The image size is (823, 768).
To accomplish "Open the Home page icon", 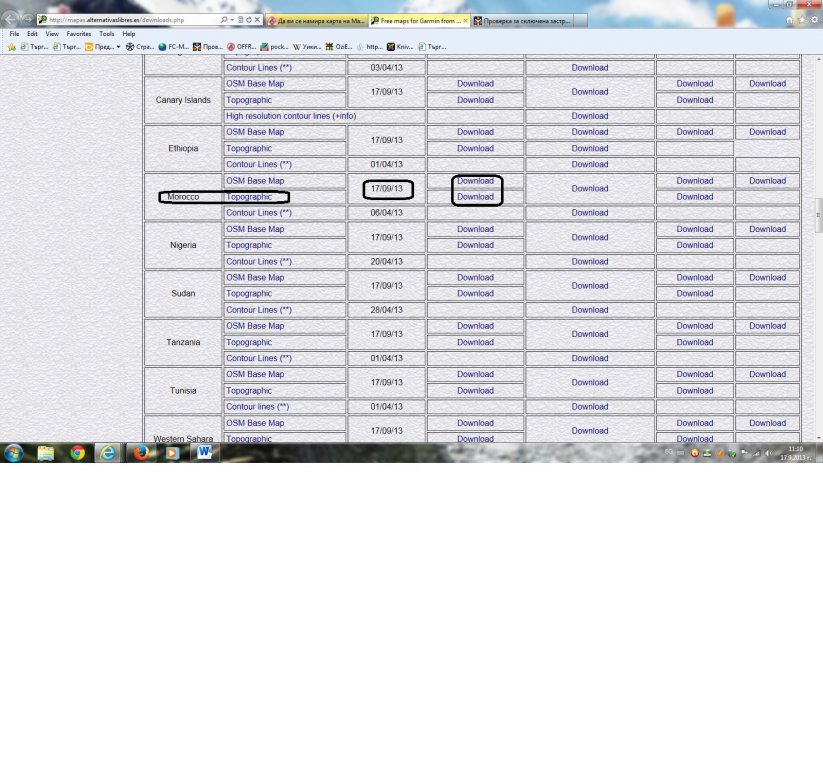I will pos(789,20).
